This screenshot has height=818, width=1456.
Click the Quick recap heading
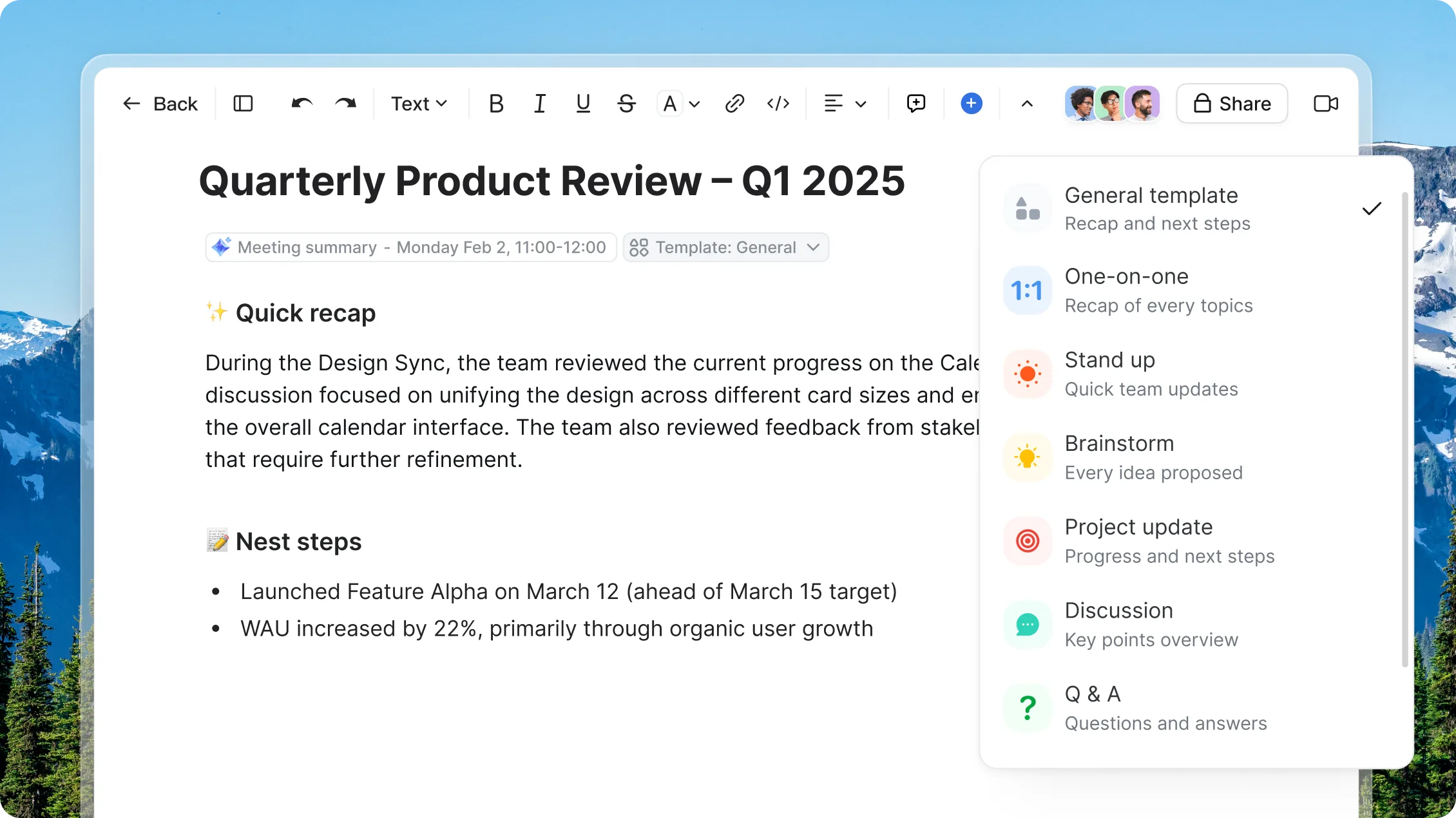(x=305, y=313)
